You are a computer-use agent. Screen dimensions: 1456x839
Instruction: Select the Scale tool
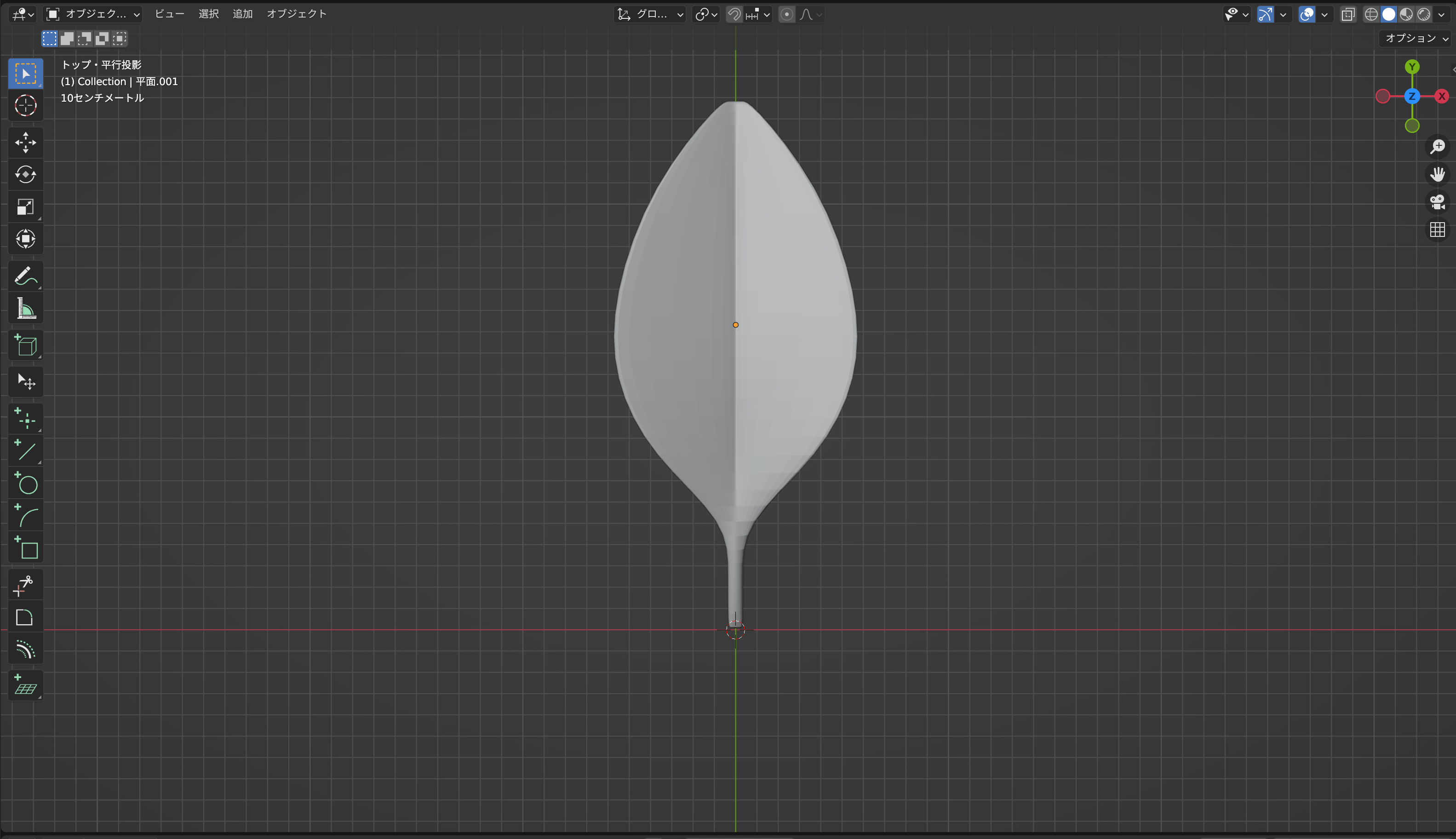point(25,207)
